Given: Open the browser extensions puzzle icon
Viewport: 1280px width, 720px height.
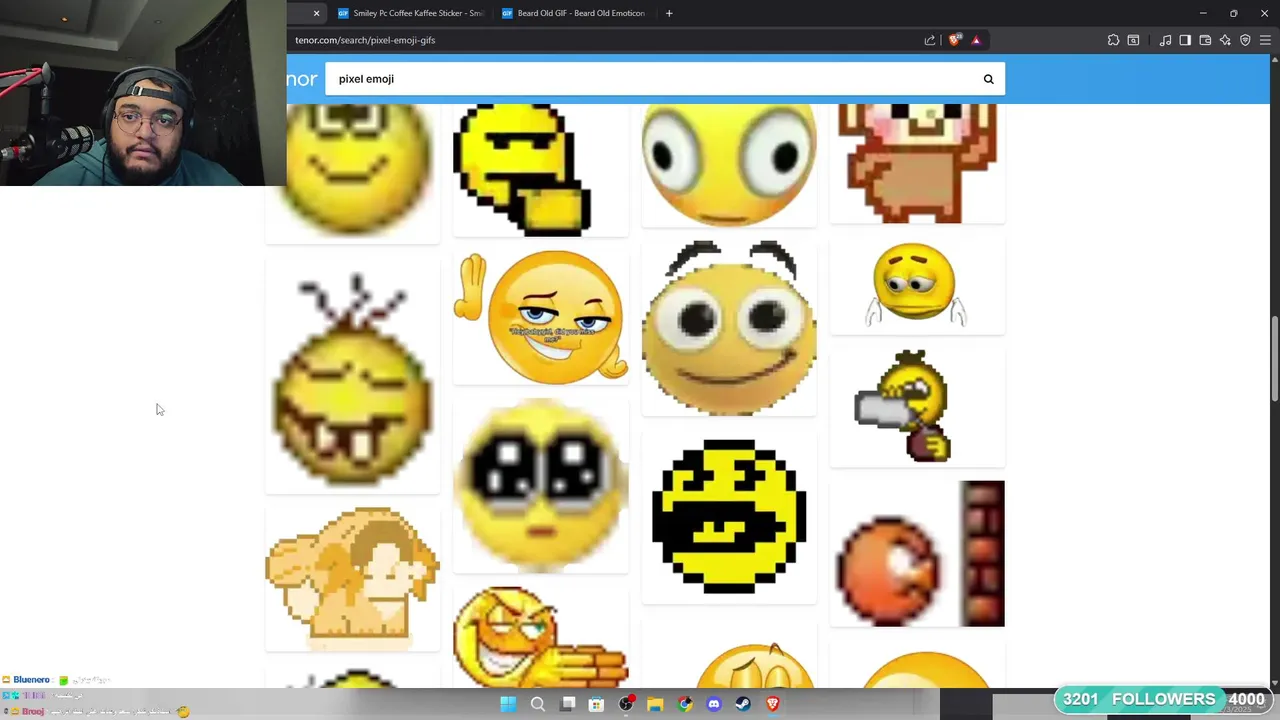Looking at the screenshot, I should (1113, 40).
